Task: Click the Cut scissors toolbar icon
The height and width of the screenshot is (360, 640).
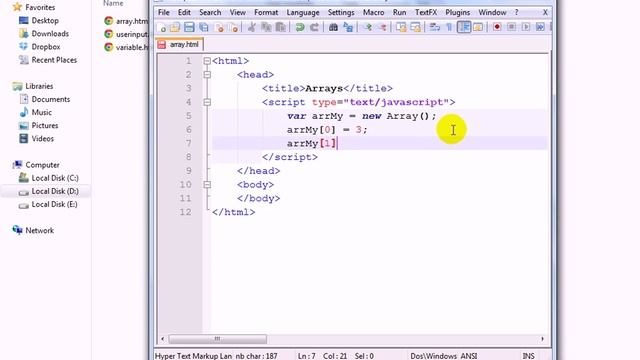Action: (x=252, y=27)
